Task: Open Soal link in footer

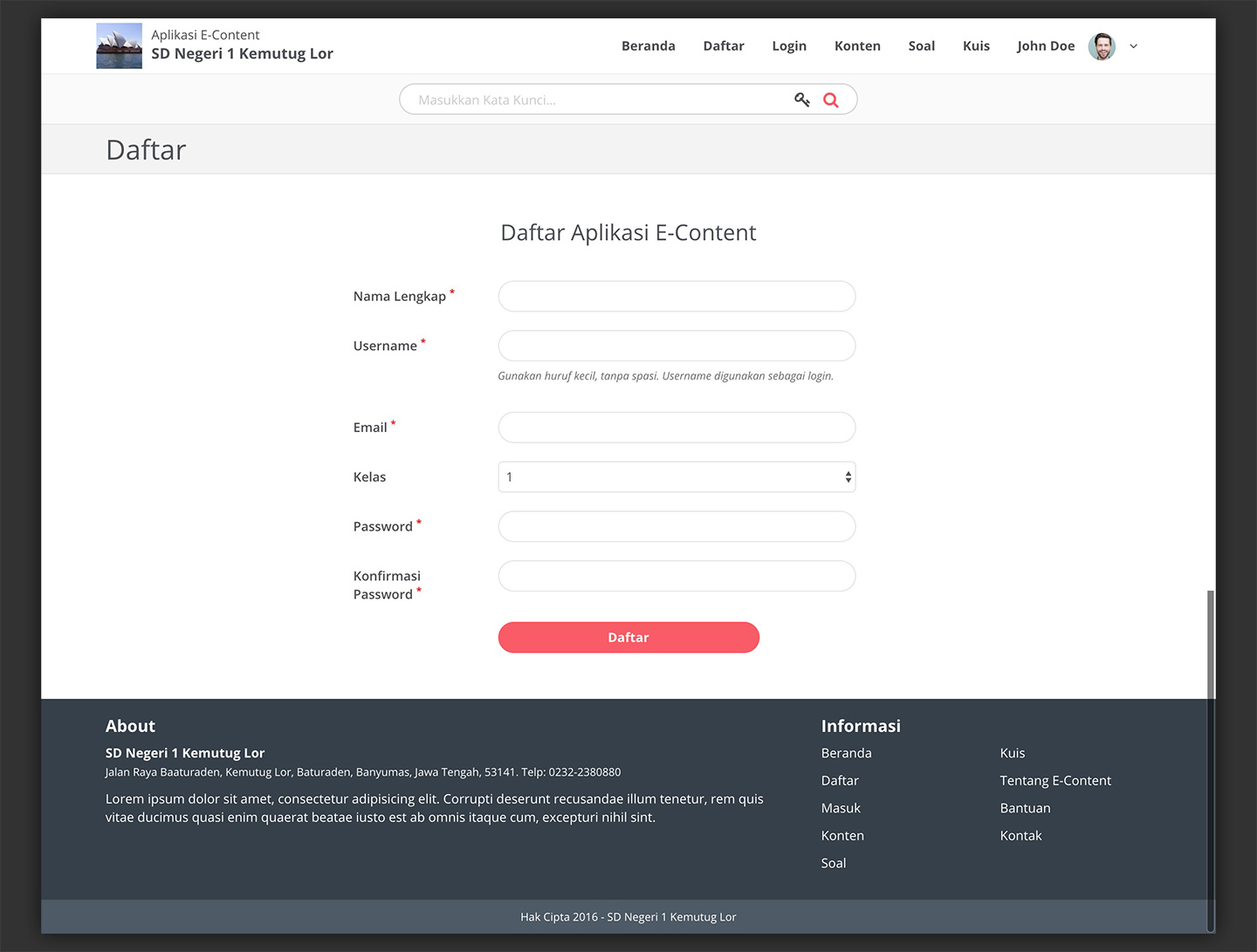Action: (834, 863)
